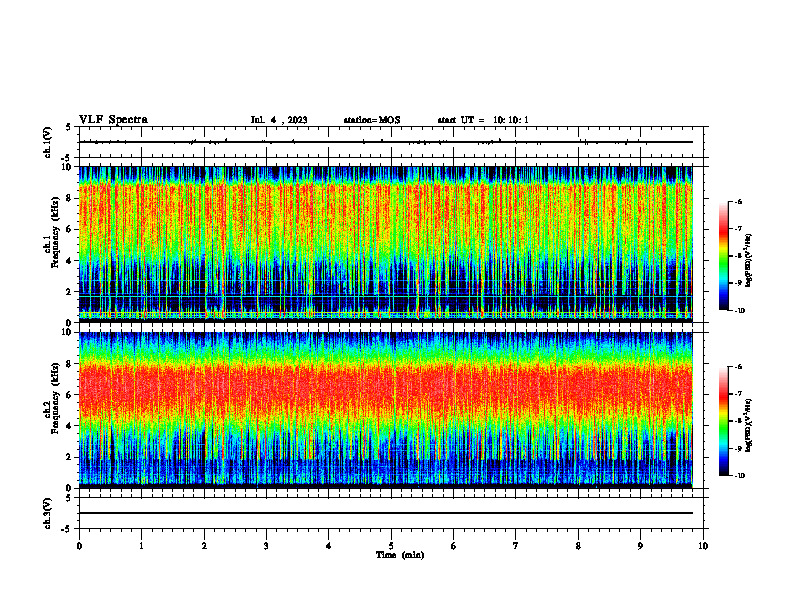Screen dimensions: 792x612
Task: Click the time axis tick label "0"
Action: [x=79, y=546]
